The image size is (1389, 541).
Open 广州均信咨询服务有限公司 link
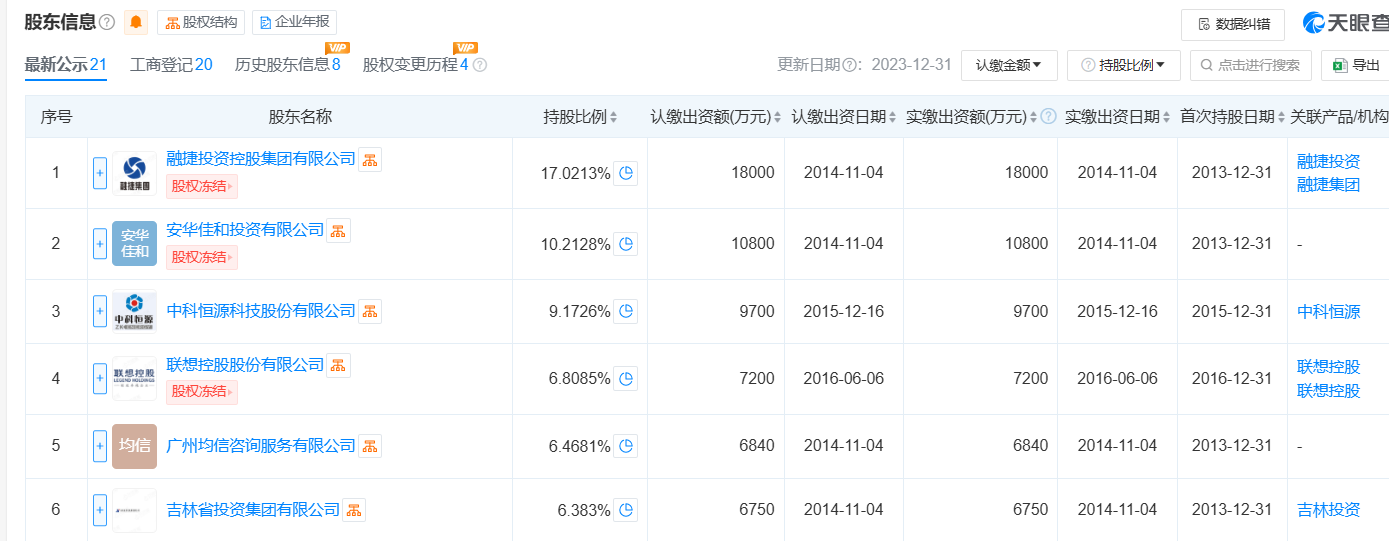(261, 446)
